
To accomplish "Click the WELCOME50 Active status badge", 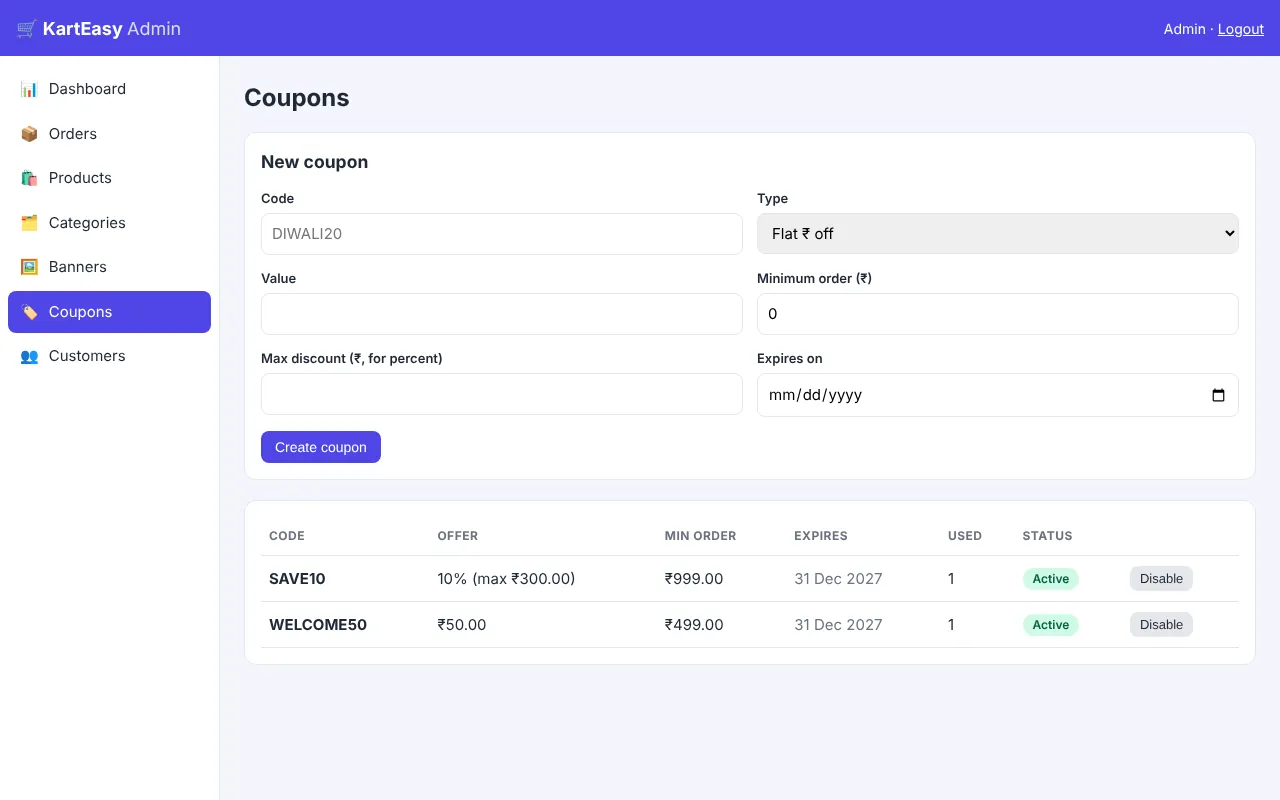I will [x=1050, y=625].
